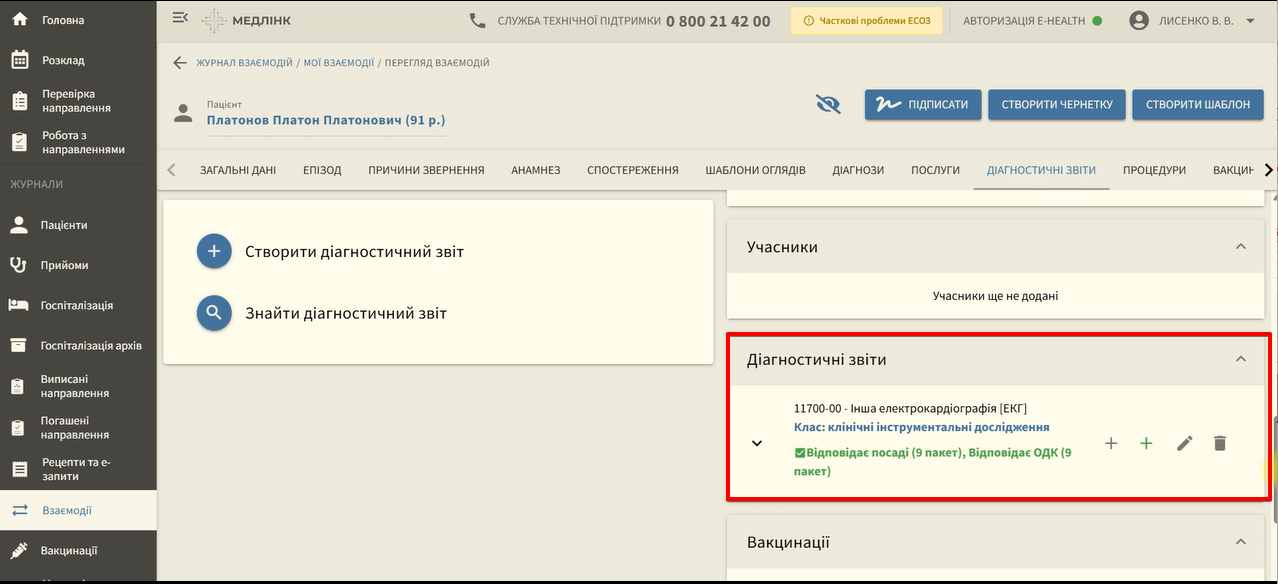Switch to Причини звернення tab
The image size is (1278, 584).
click(426, 170)
